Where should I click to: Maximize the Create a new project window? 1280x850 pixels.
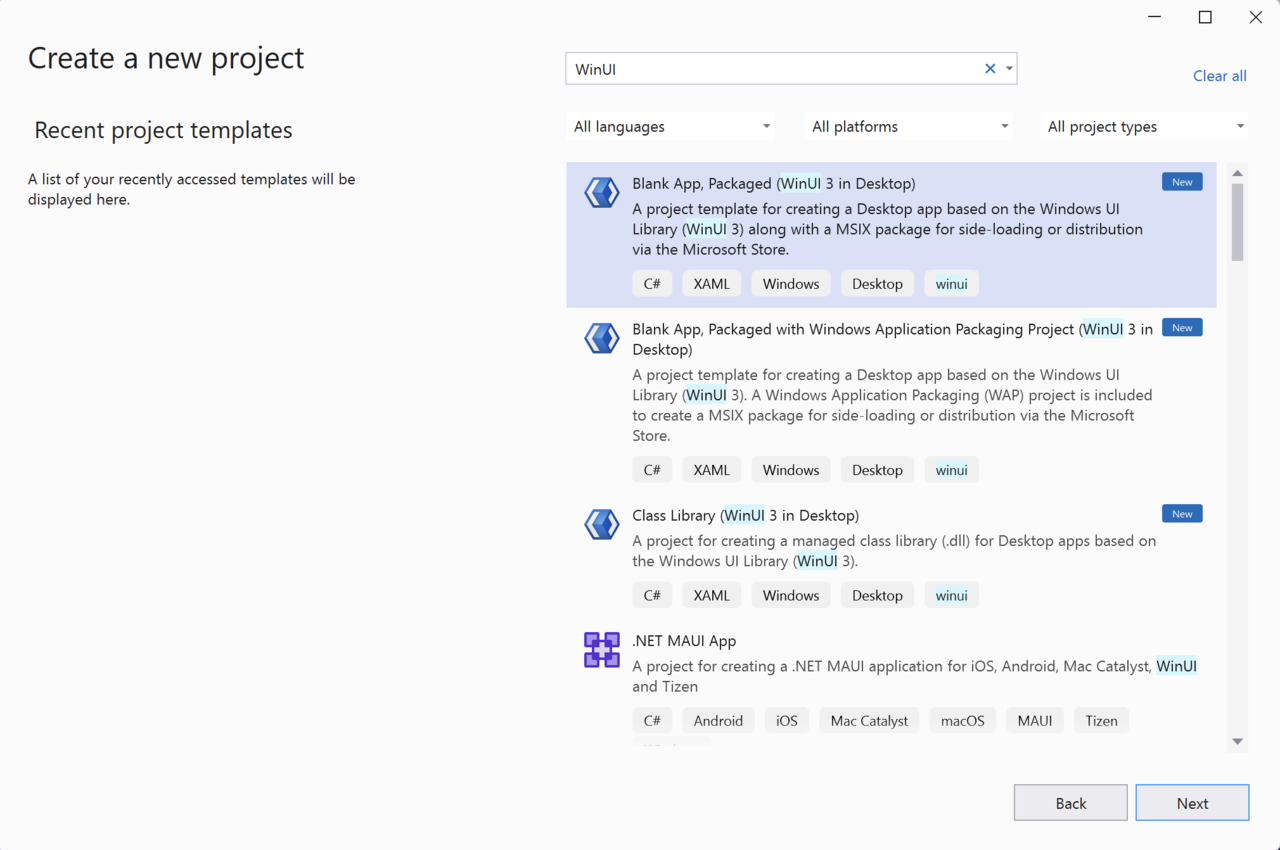pos(1205,17)
